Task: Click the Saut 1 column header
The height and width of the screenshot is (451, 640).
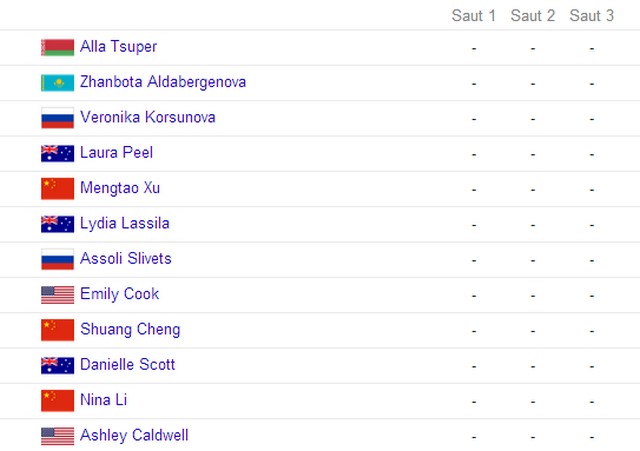Action: (x=474, y=16)
